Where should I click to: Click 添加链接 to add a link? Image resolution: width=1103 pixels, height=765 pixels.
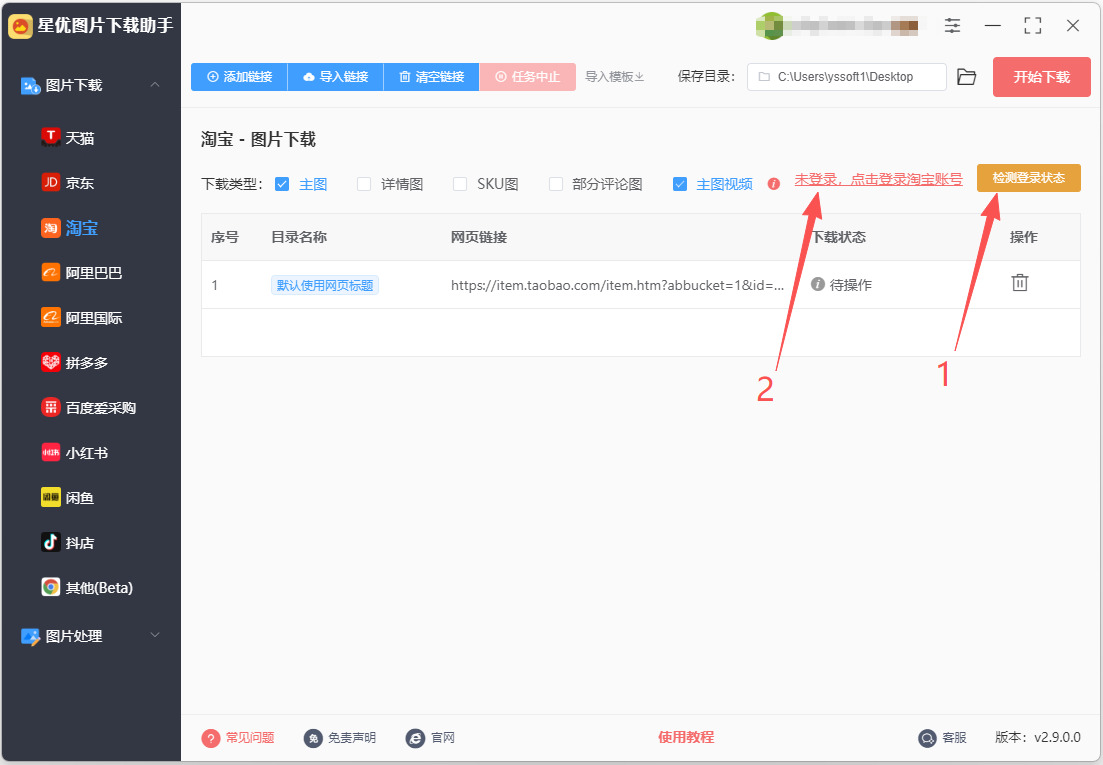coord(239,77)
